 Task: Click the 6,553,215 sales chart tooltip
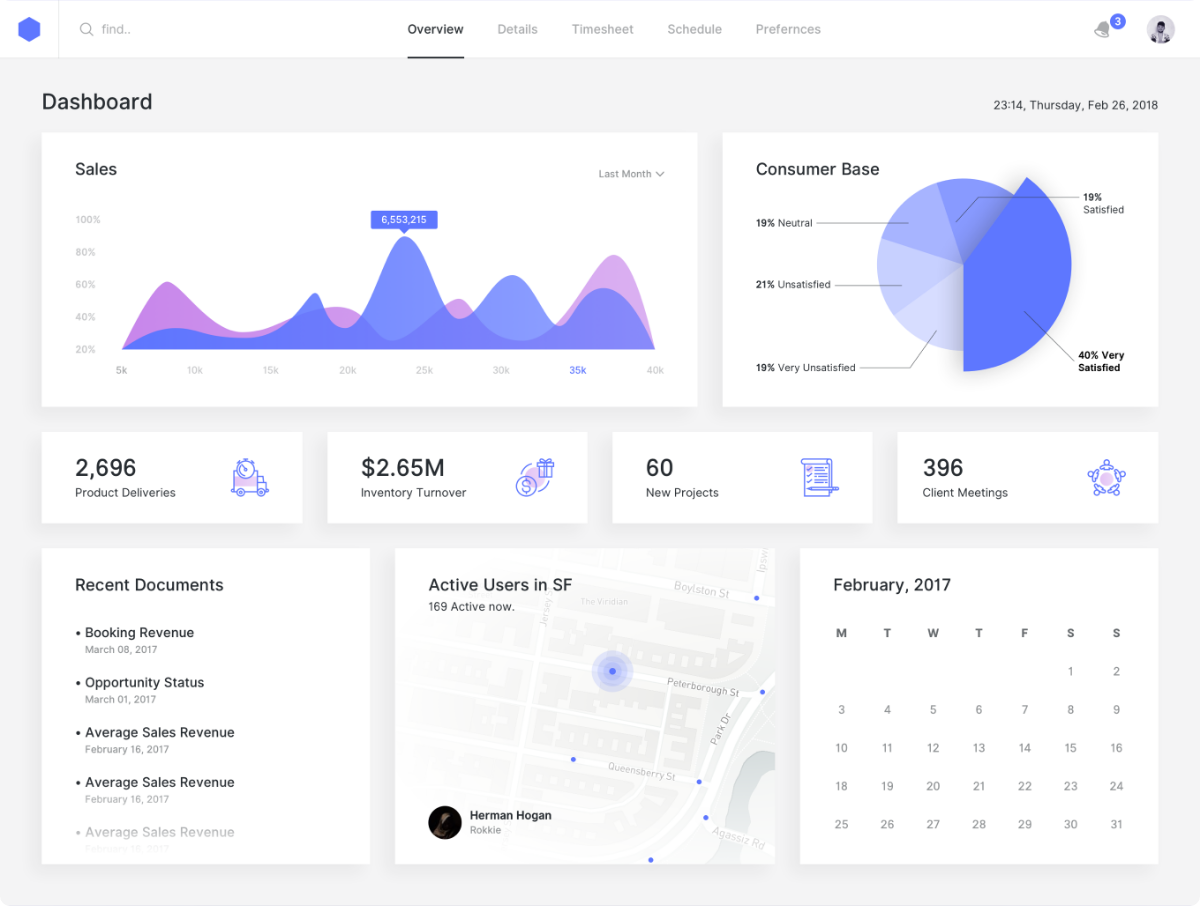tap(404, 220)
